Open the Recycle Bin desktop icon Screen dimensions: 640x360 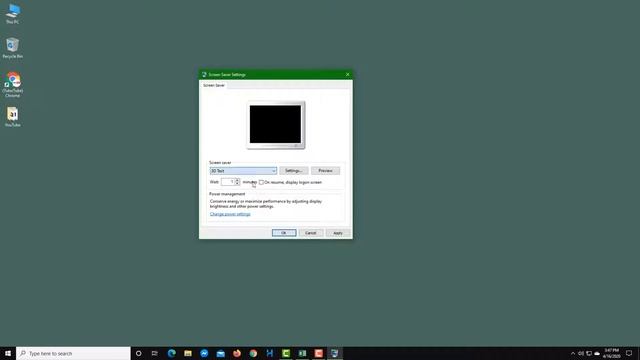point(13,48)
